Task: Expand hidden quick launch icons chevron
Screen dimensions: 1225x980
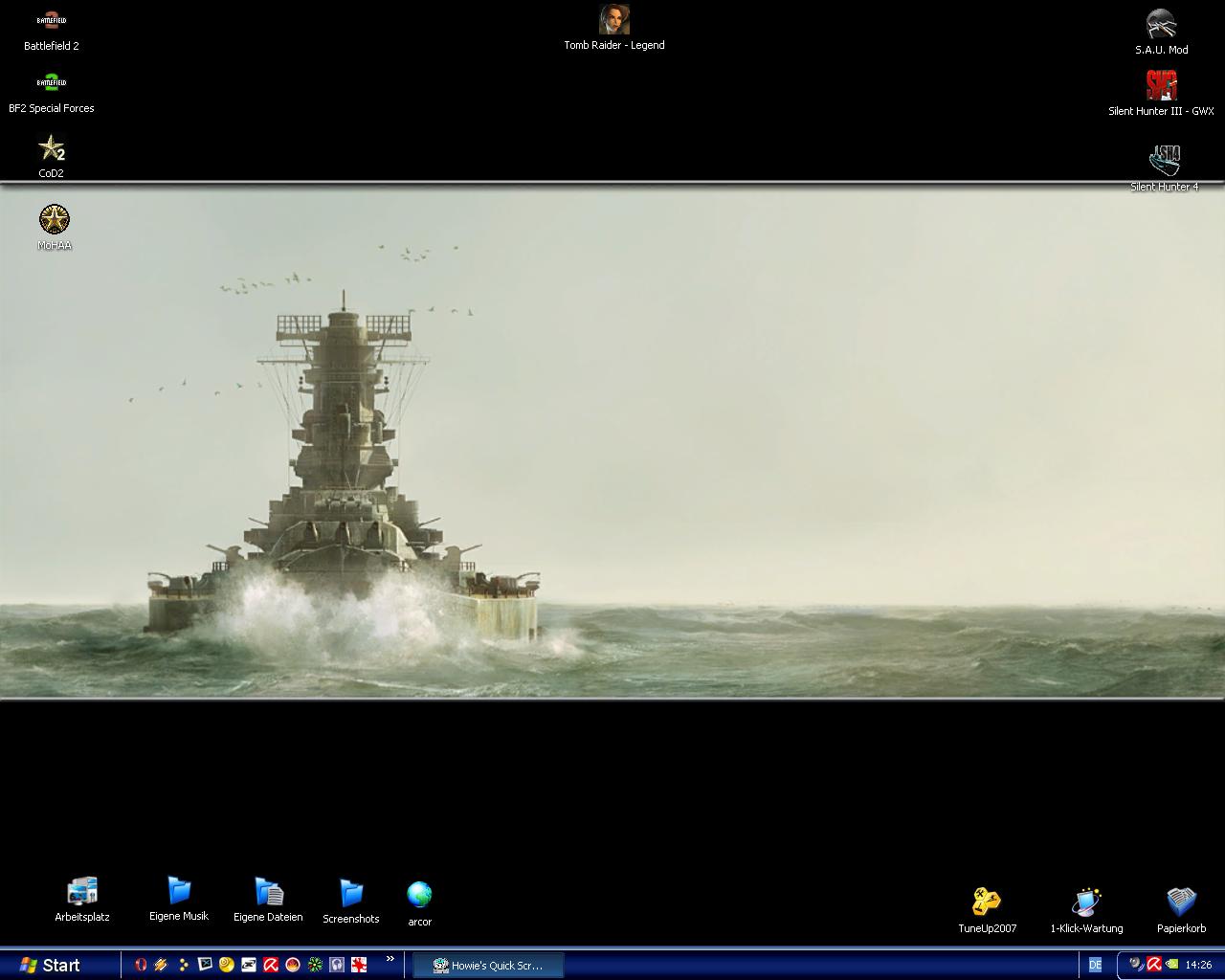Action: point(390,959)
